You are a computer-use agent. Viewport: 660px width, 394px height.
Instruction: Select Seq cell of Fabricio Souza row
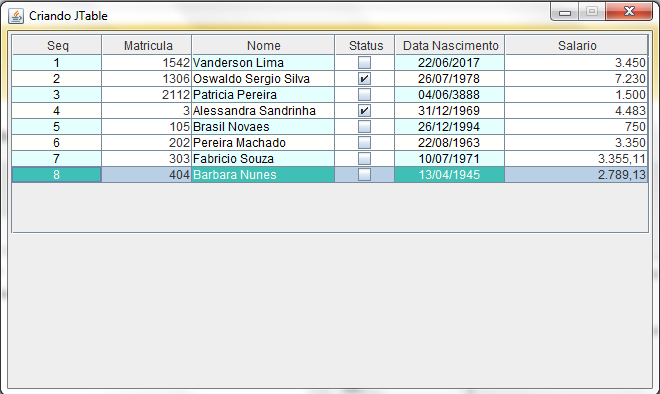[x=57, y=159]
